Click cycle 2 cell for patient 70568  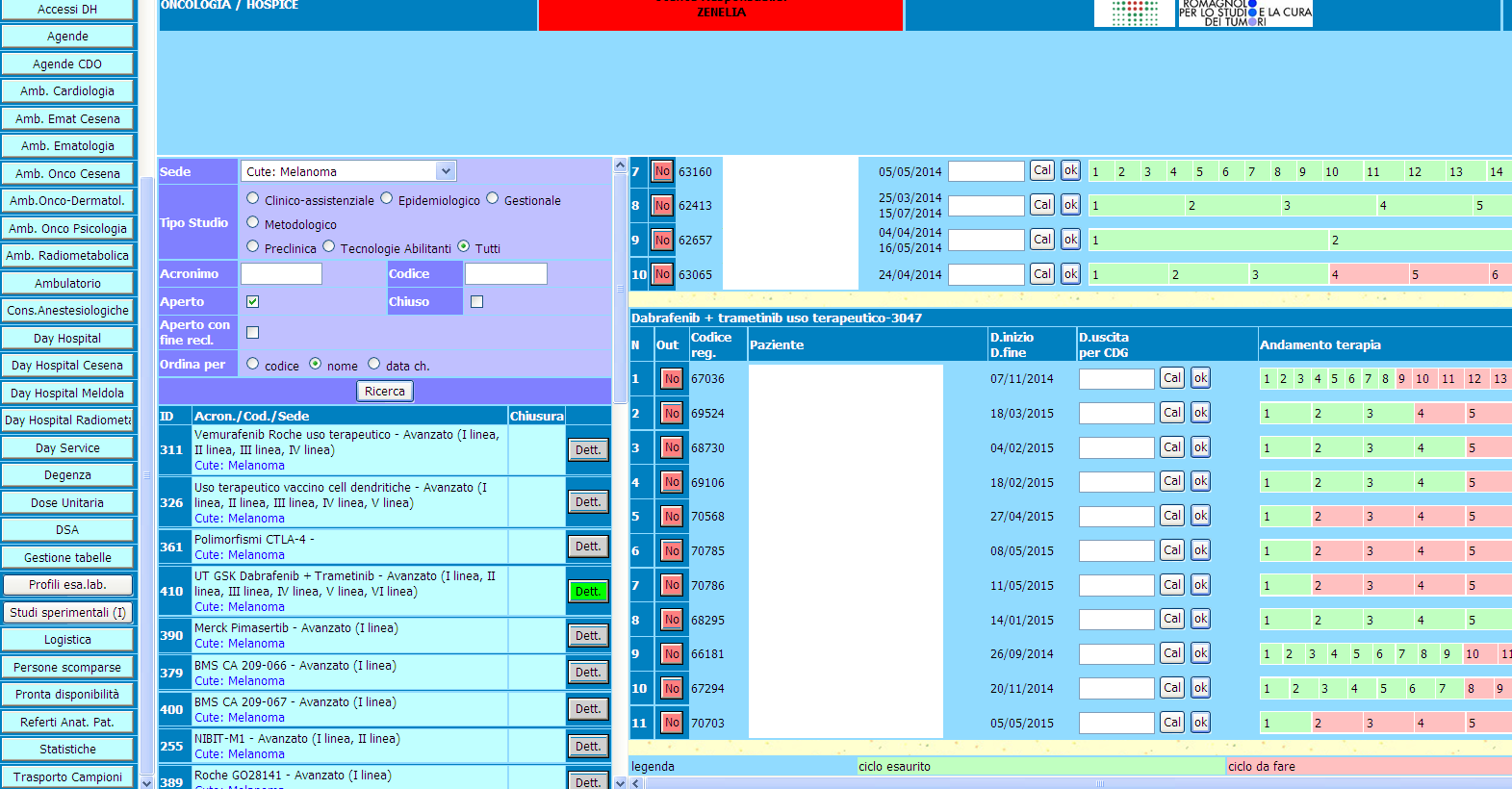(x=1336, y=517)
